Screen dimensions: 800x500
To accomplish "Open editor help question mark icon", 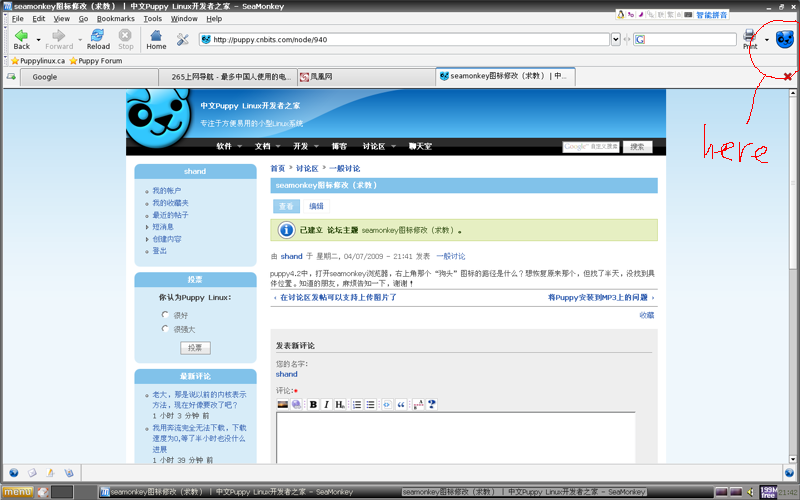I will [432, 405].
